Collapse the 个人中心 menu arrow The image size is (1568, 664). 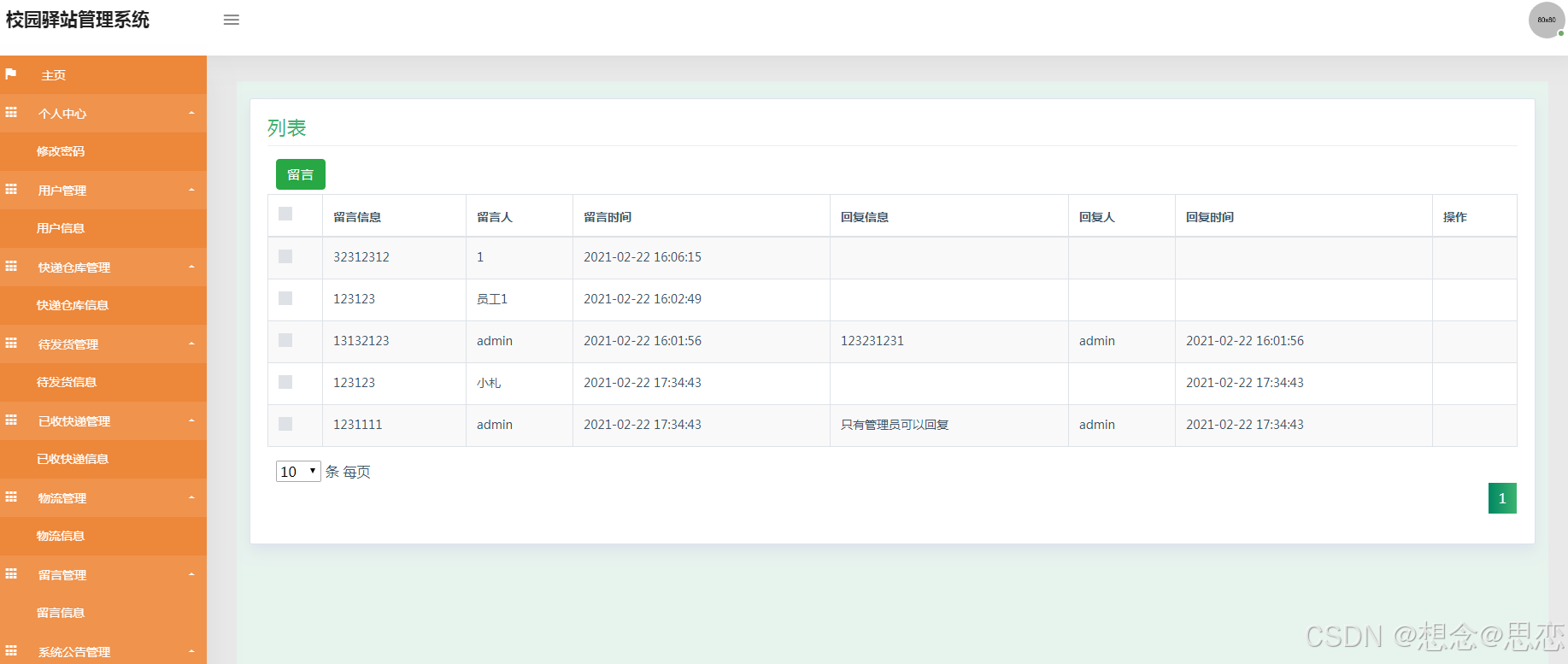(x=191, y=113)
